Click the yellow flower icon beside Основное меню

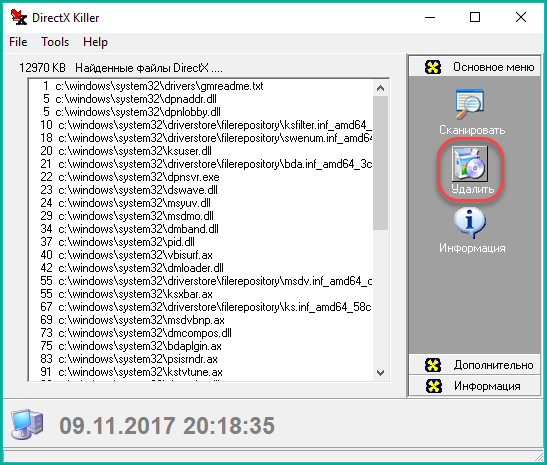point(433,67)
